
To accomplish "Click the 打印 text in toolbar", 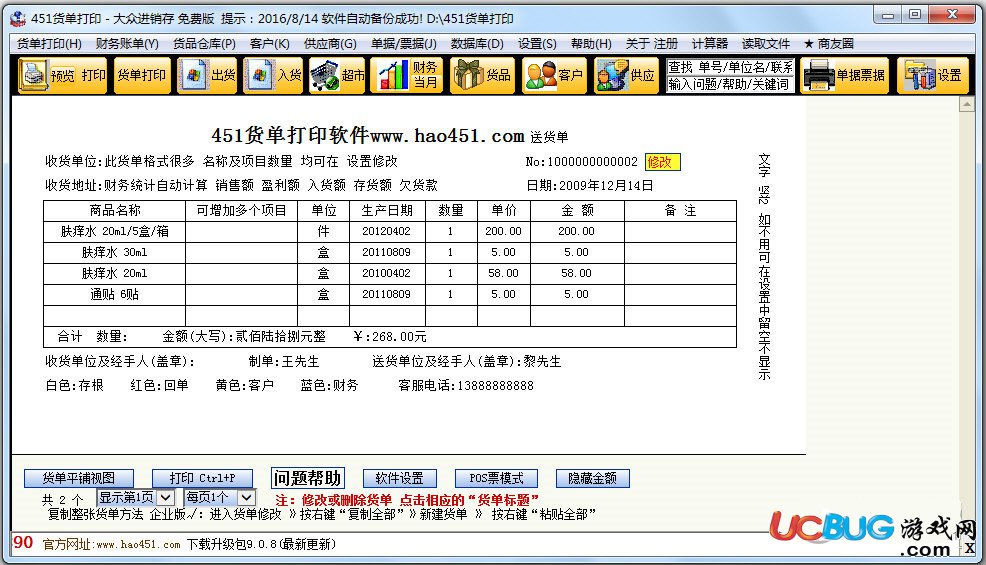I will (x=94, y=75).
